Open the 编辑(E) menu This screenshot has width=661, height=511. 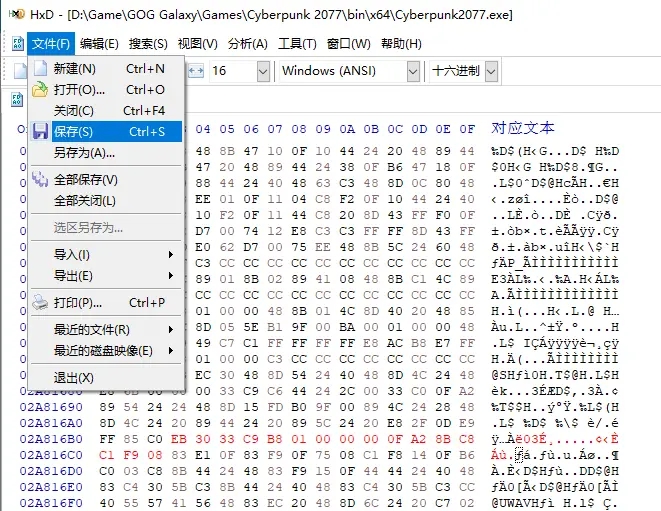pos(99,43)
